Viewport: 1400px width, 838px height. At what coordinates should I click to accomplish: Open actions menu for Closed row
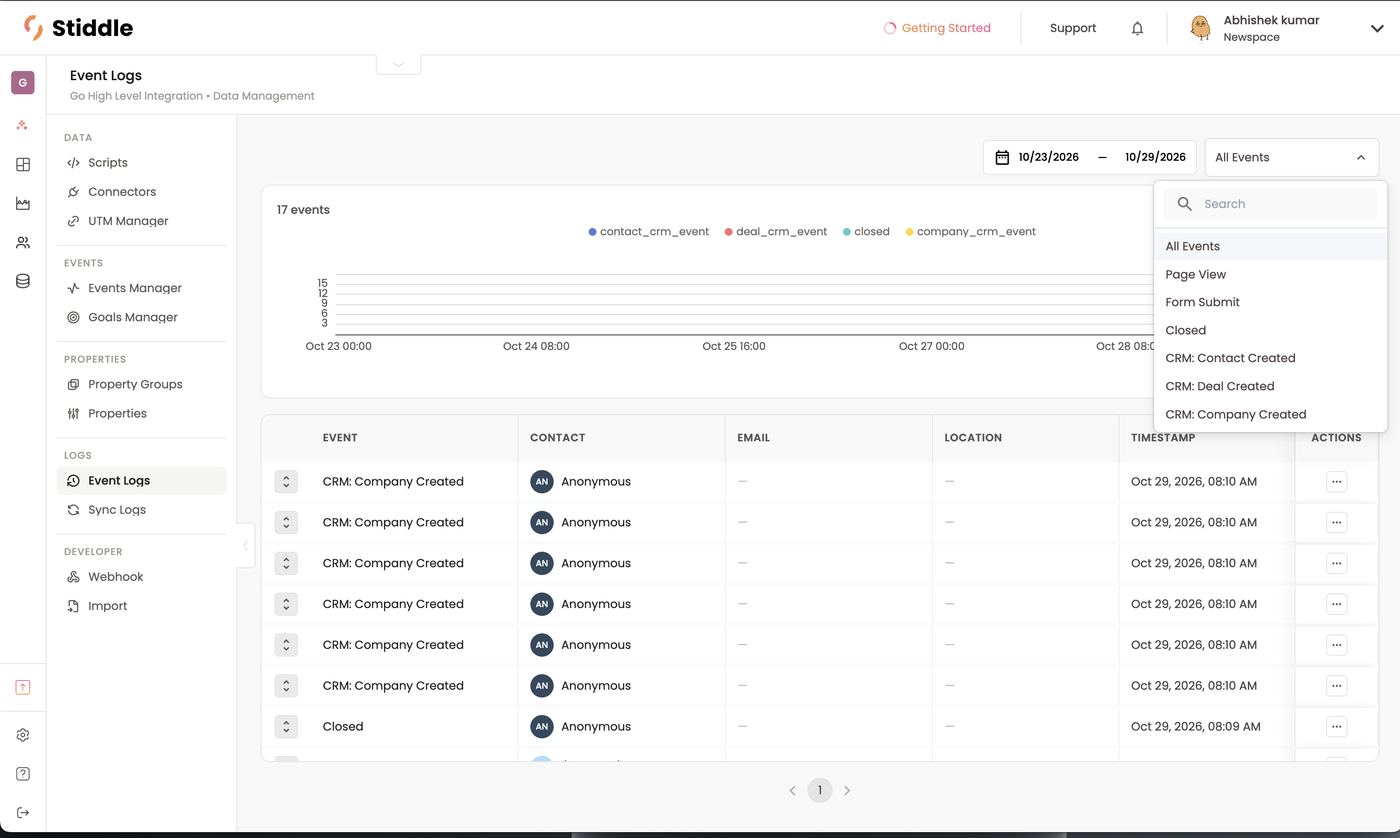click(1336, 727)
